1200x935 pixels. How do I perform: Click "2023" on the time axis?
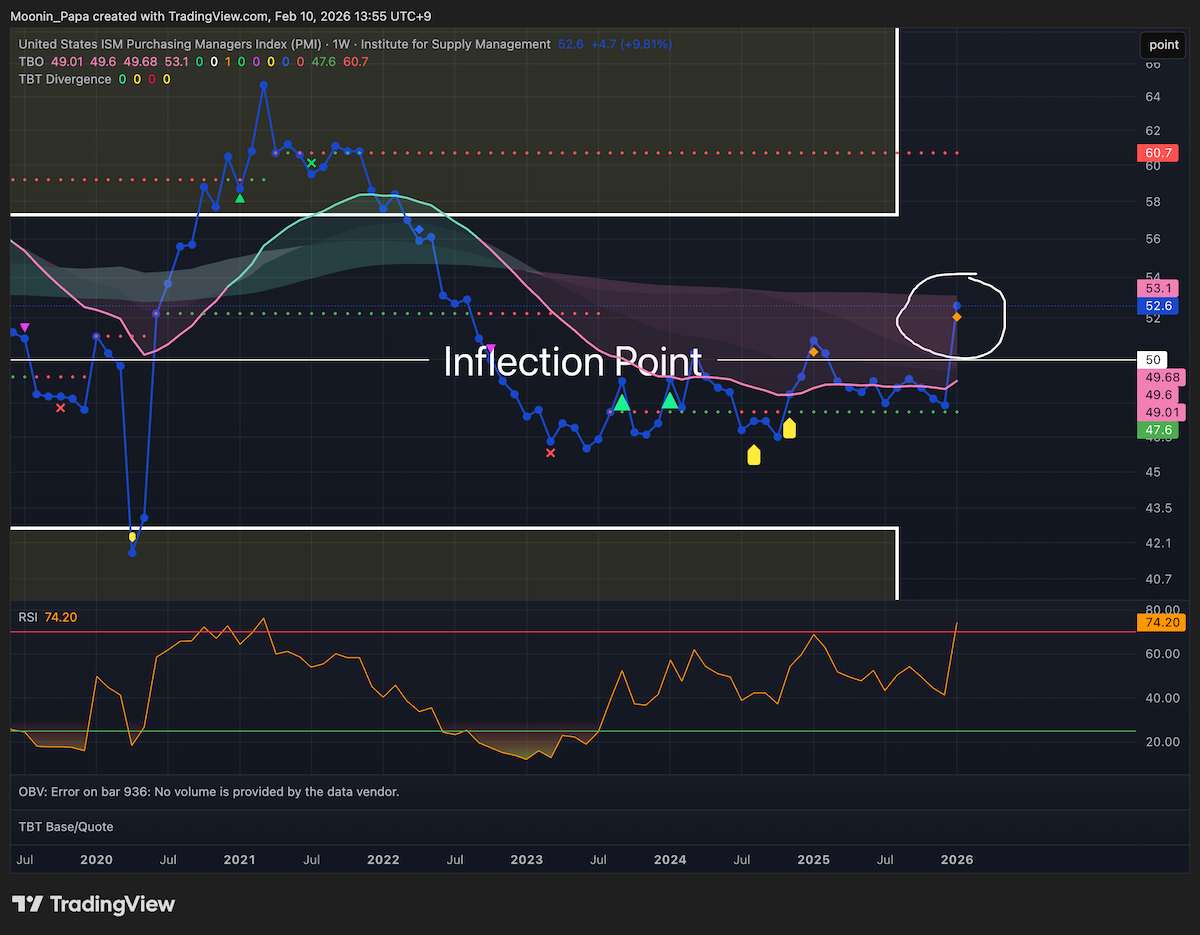click(x=527, y=859)
